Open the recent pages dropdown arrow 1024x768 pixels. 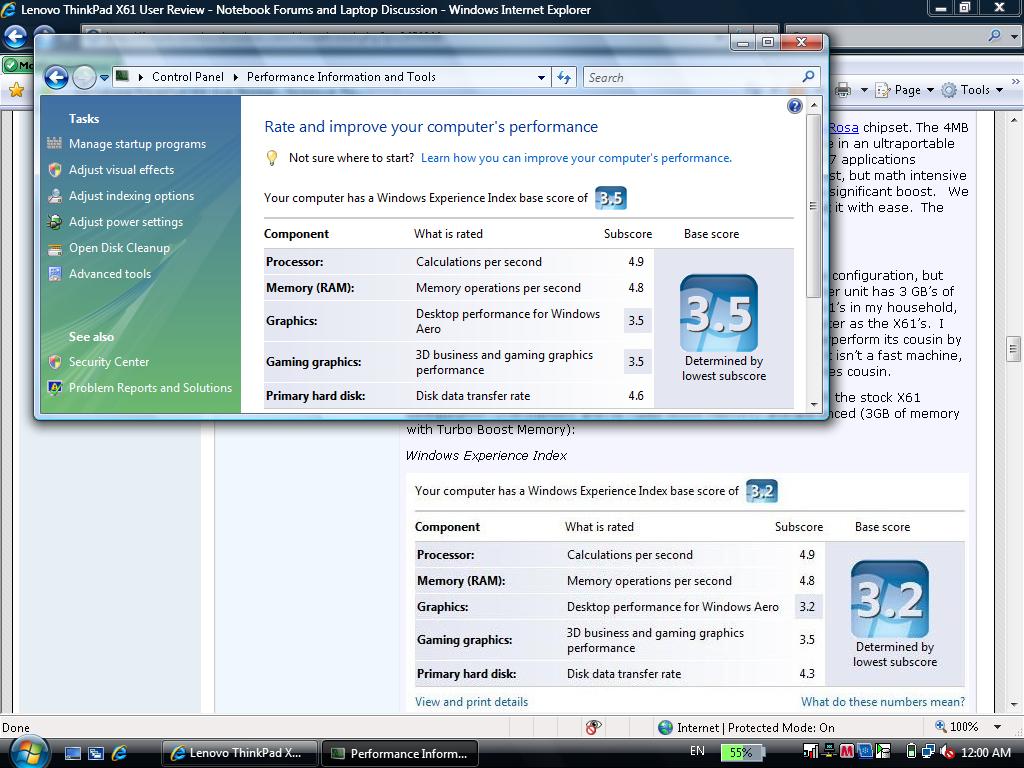[104, 78]
